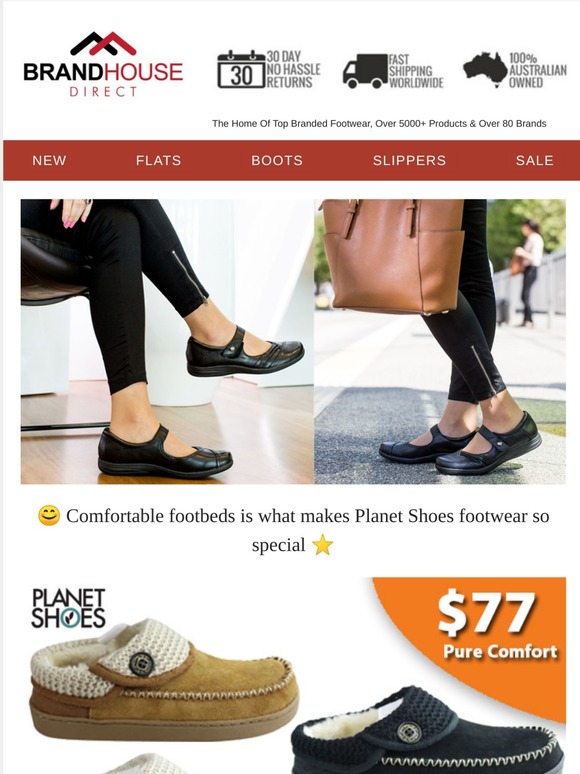Go to the BOOTS category
The width and height of the screenshot is (580, 774).
(277, 160)
